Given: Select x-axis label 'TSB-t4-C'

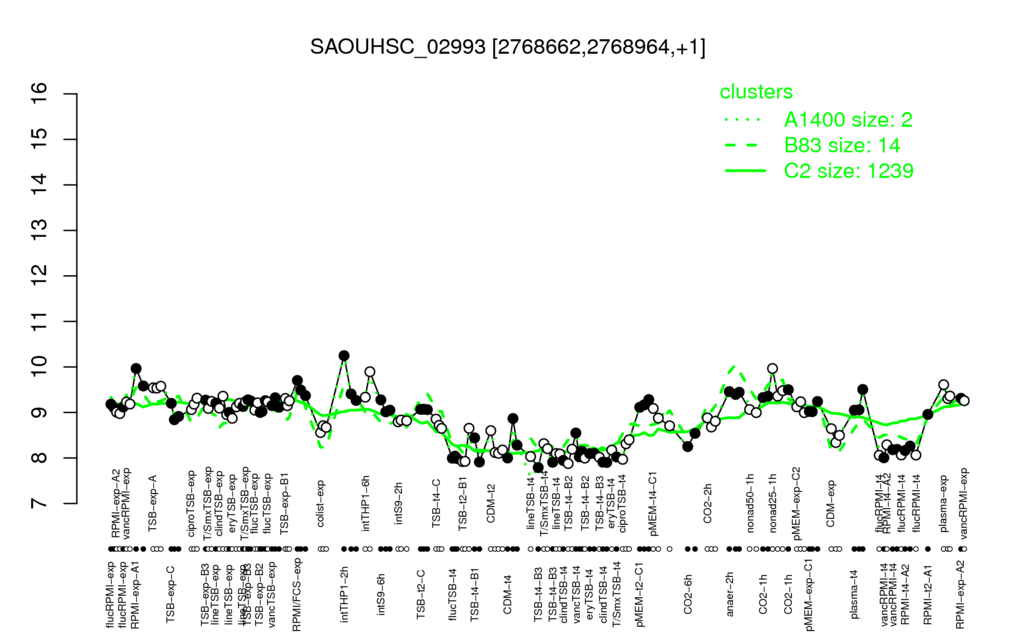Looking at the screenshot, I should [436, 503].
